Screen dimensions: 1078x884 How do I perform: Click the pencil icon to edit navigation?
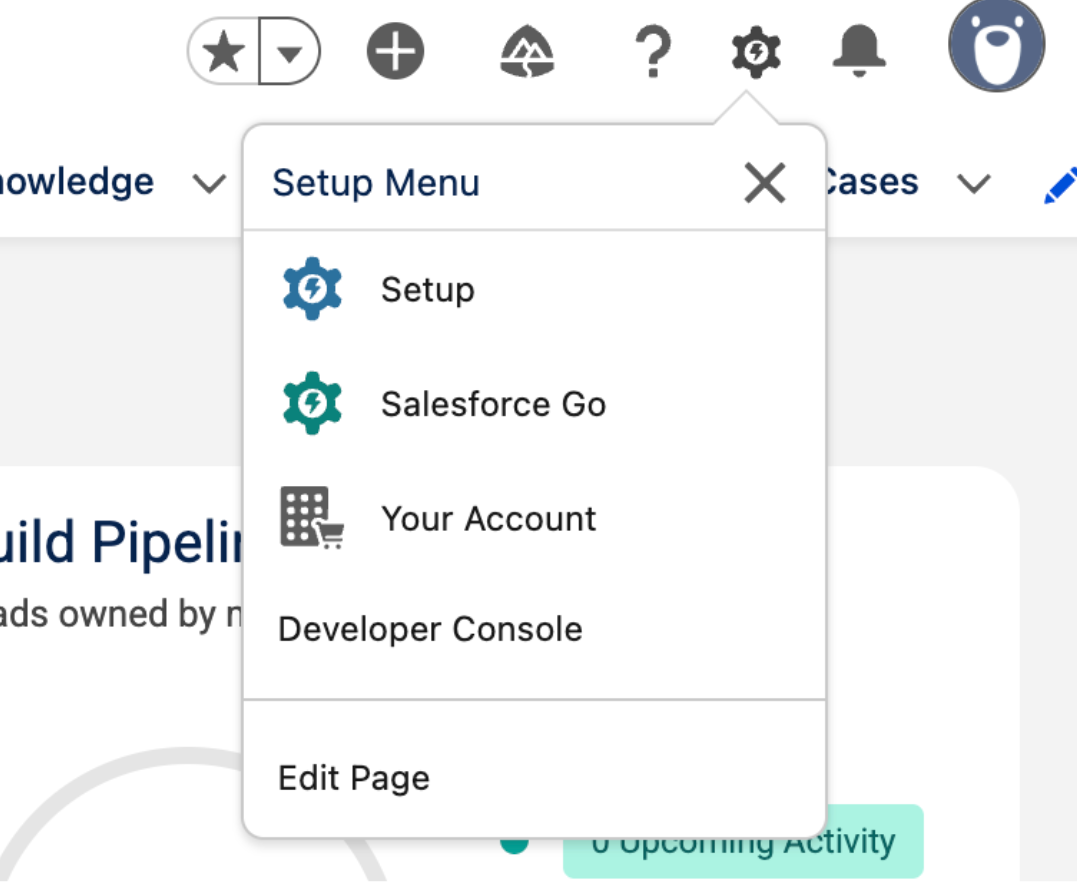click(1060, 186)
